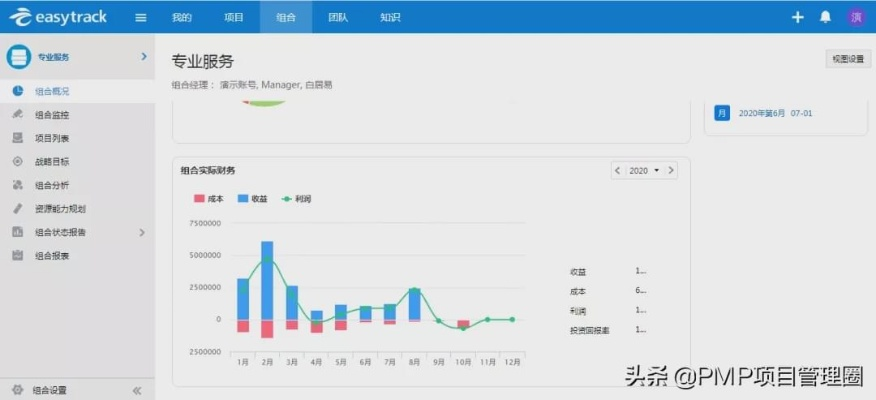Click the 12月 axis label

512,362
